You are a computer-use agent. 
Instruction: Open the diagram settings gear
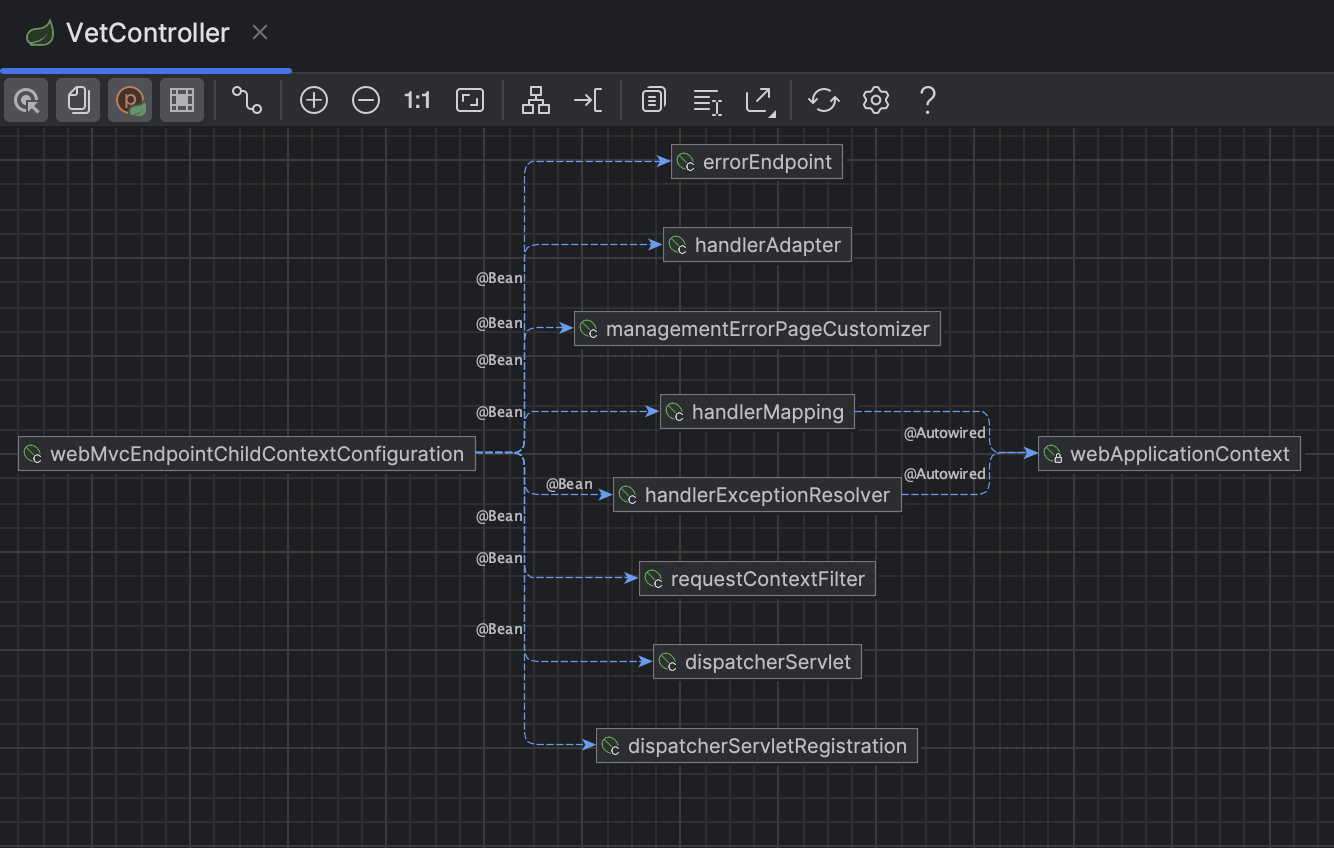tap(875, 100)
